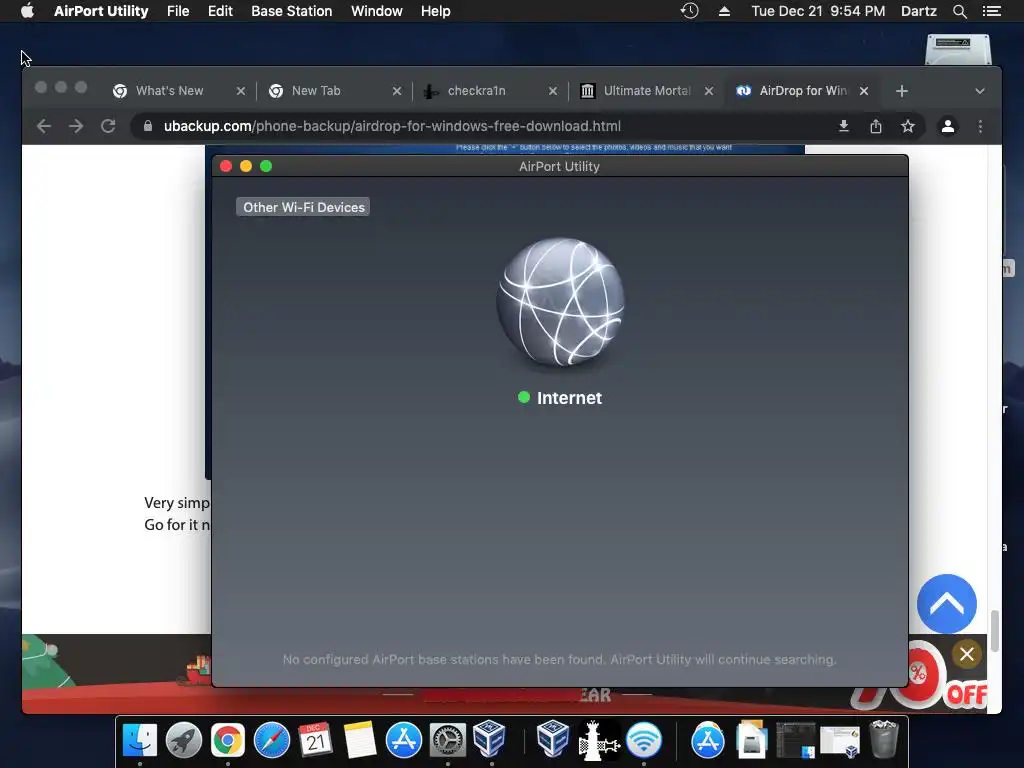Close the AirDrop for Win tab
This screenshot has height=768, width=1024.
[x=864, y=91]
